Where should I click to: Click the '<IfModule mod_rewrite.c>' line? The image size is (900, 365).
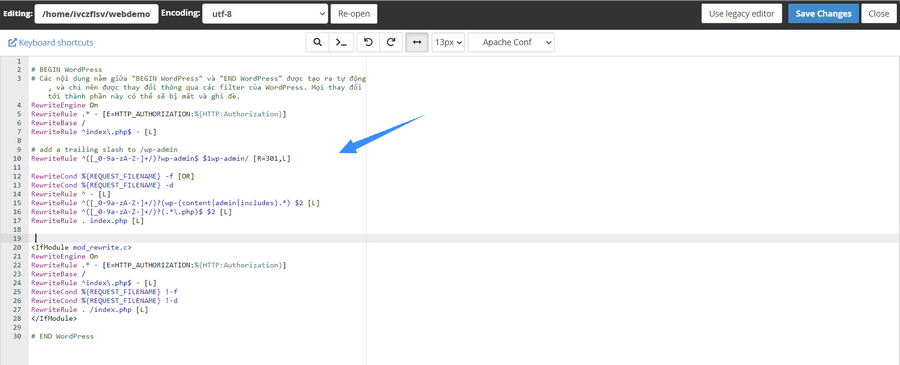(82, 247)
